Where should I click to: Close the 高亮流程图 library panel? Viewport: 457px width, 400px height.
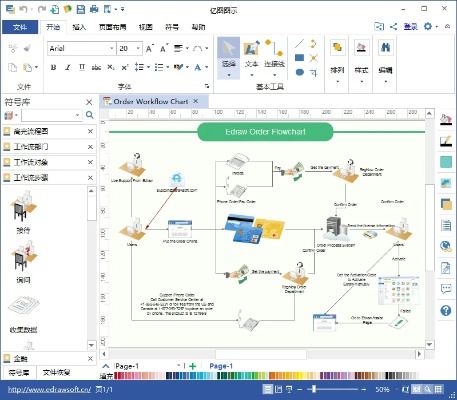tap(90, 131)
